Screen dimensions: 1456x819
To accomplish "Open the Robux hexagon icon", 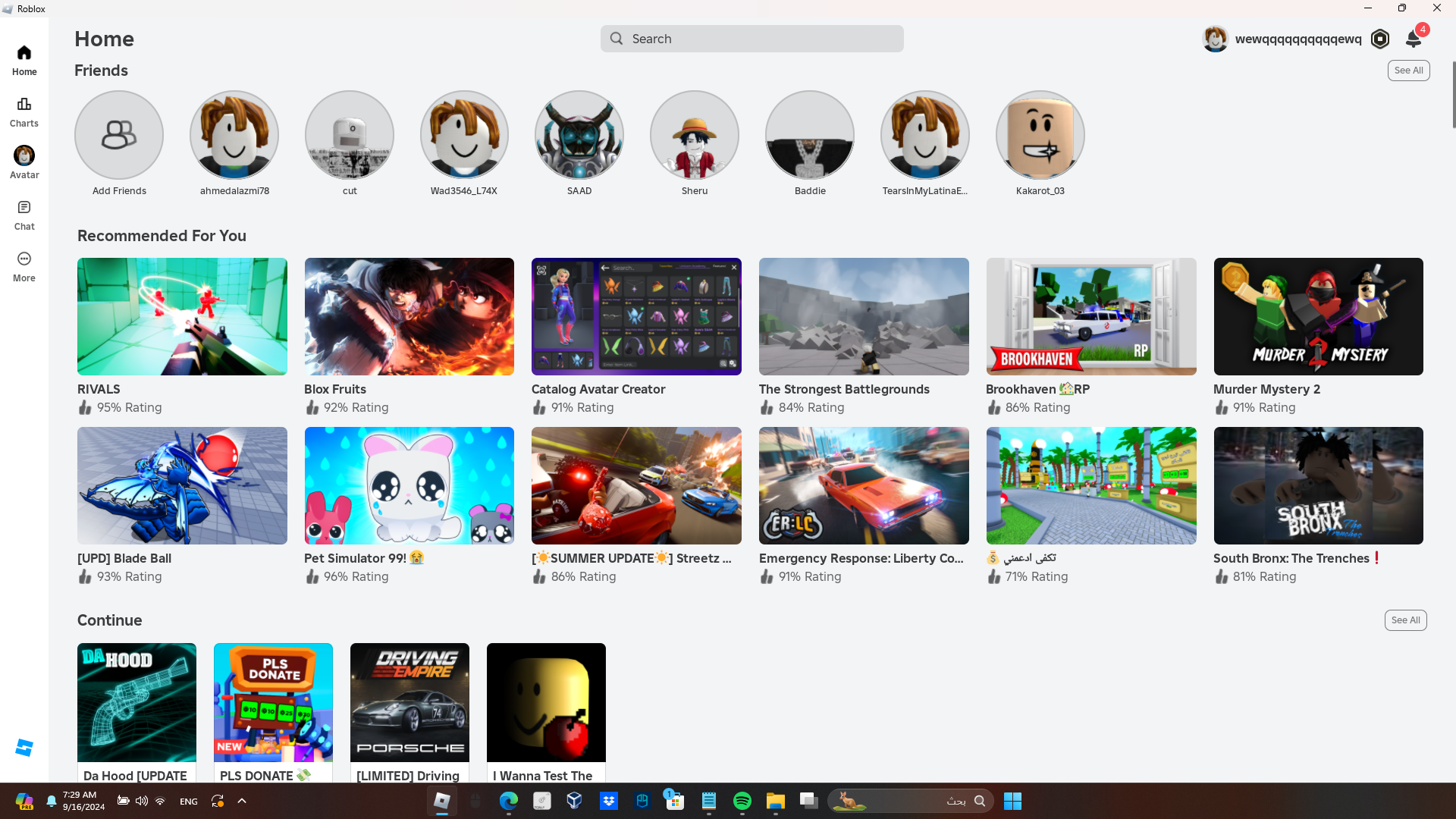I will tap(1380, 39).
